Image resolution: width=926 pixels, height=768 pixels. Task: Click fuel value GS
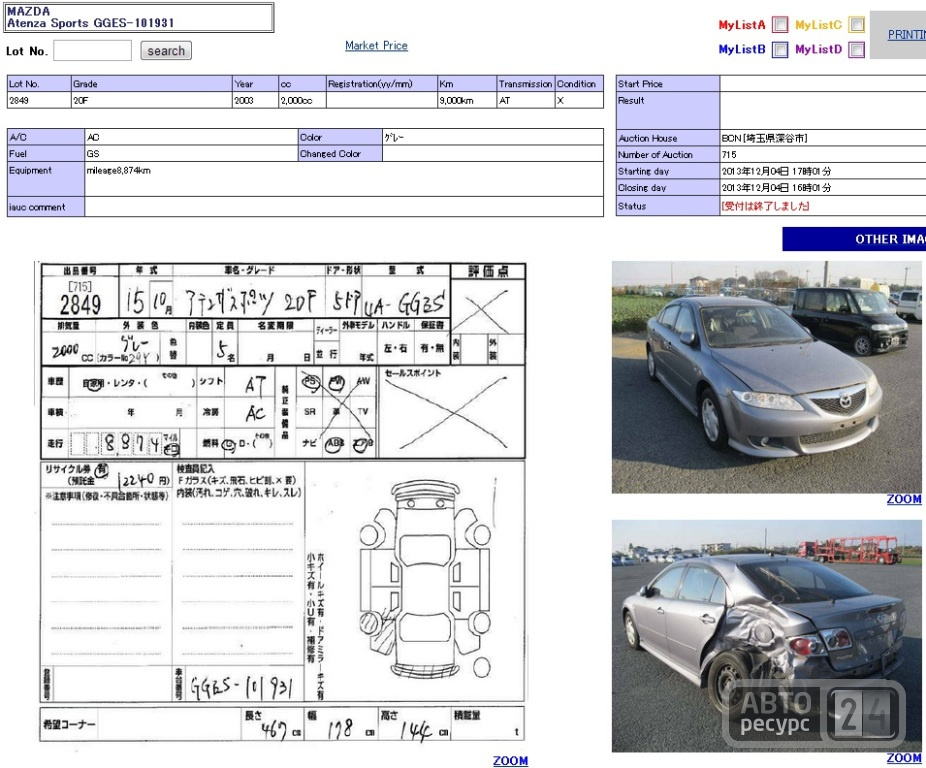pos(93,154)
